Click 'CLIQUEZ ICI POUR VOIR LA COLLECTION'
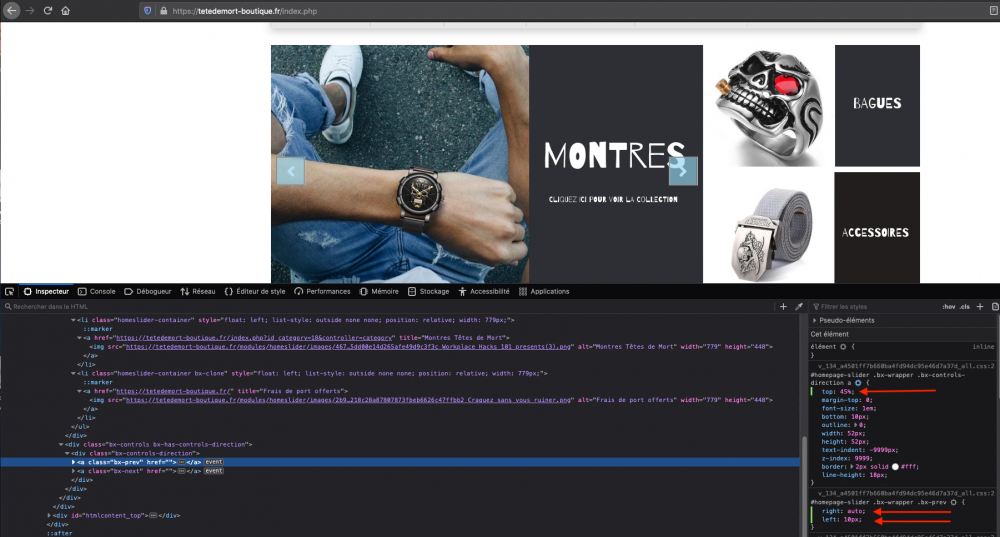 coord(613,200)
